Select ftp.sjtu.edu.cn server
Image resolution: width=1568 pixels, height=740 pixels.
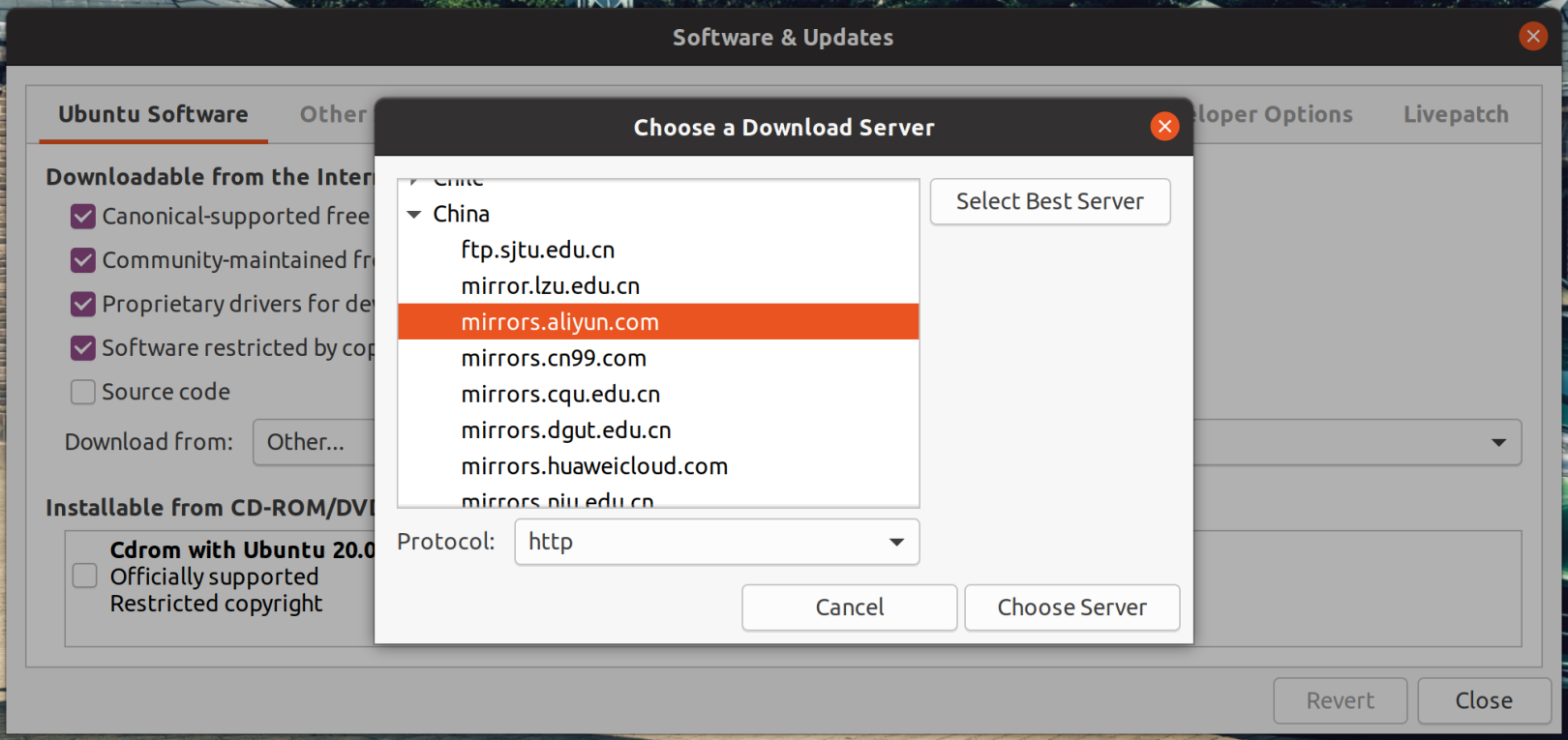658,250
